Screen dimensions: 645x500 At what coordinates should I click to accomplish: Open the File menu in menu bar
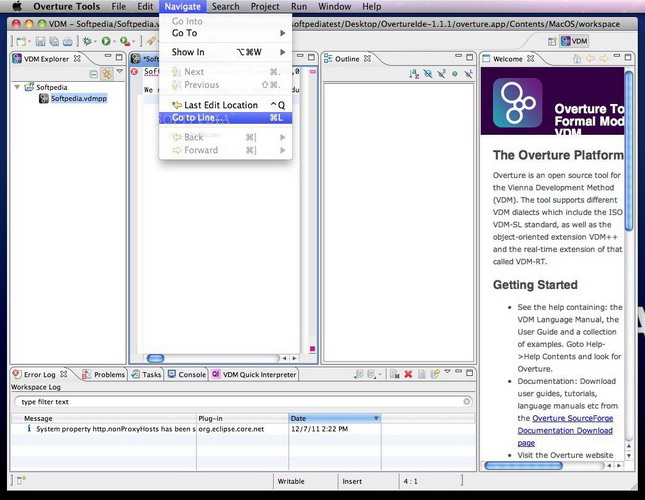pos(118,7)
